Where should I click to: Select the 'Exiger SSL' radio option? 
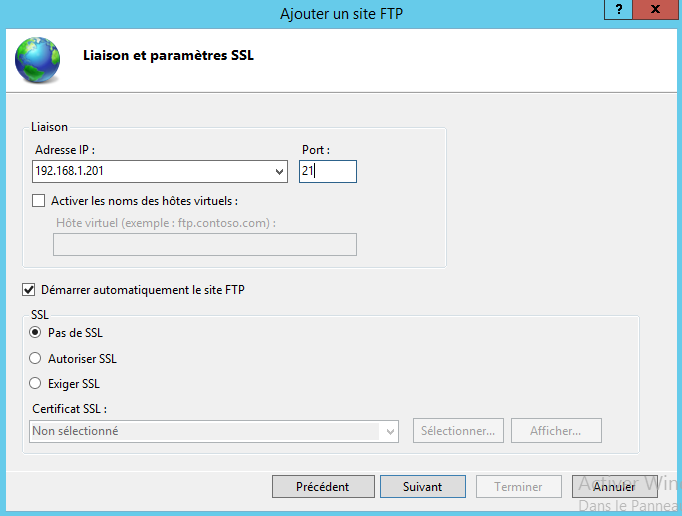(36, 384)
